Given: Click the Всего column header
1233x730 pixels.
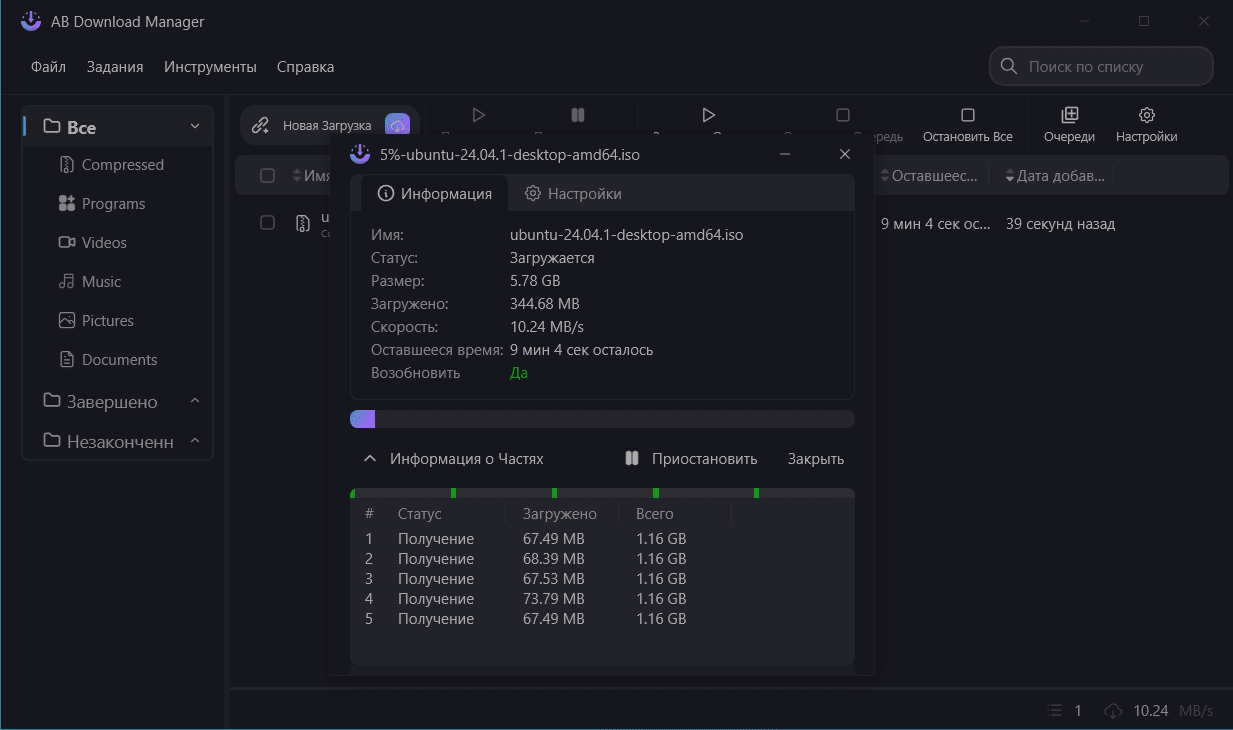Looking at the screenshot, I should click(655, 514).
